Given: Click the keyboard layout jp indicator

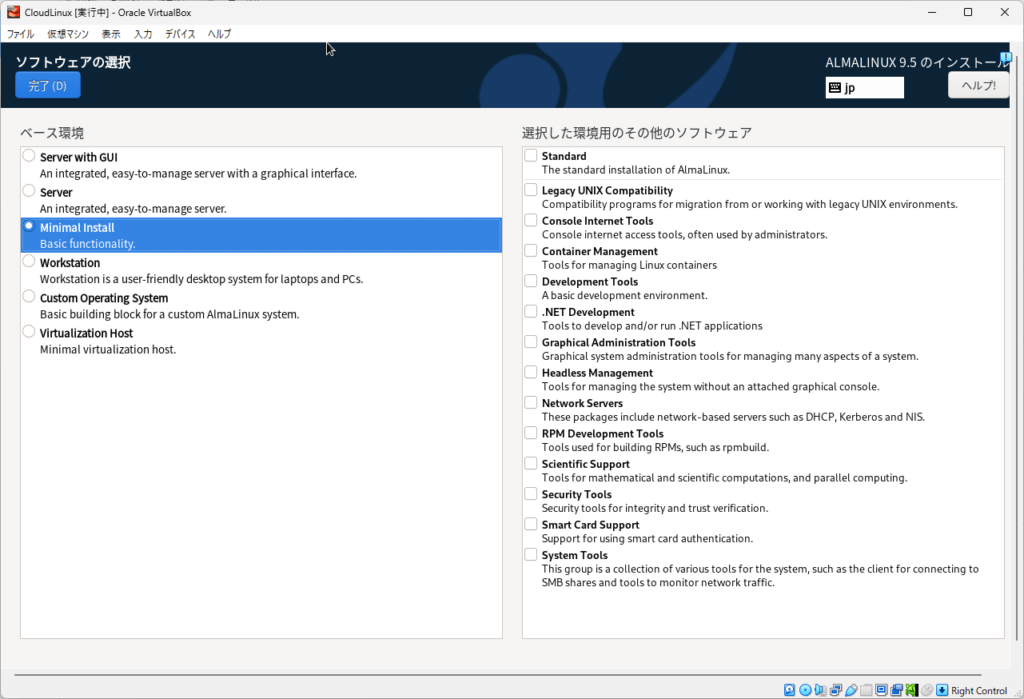Looking at the screenshot, I should [x=864, y=88].
